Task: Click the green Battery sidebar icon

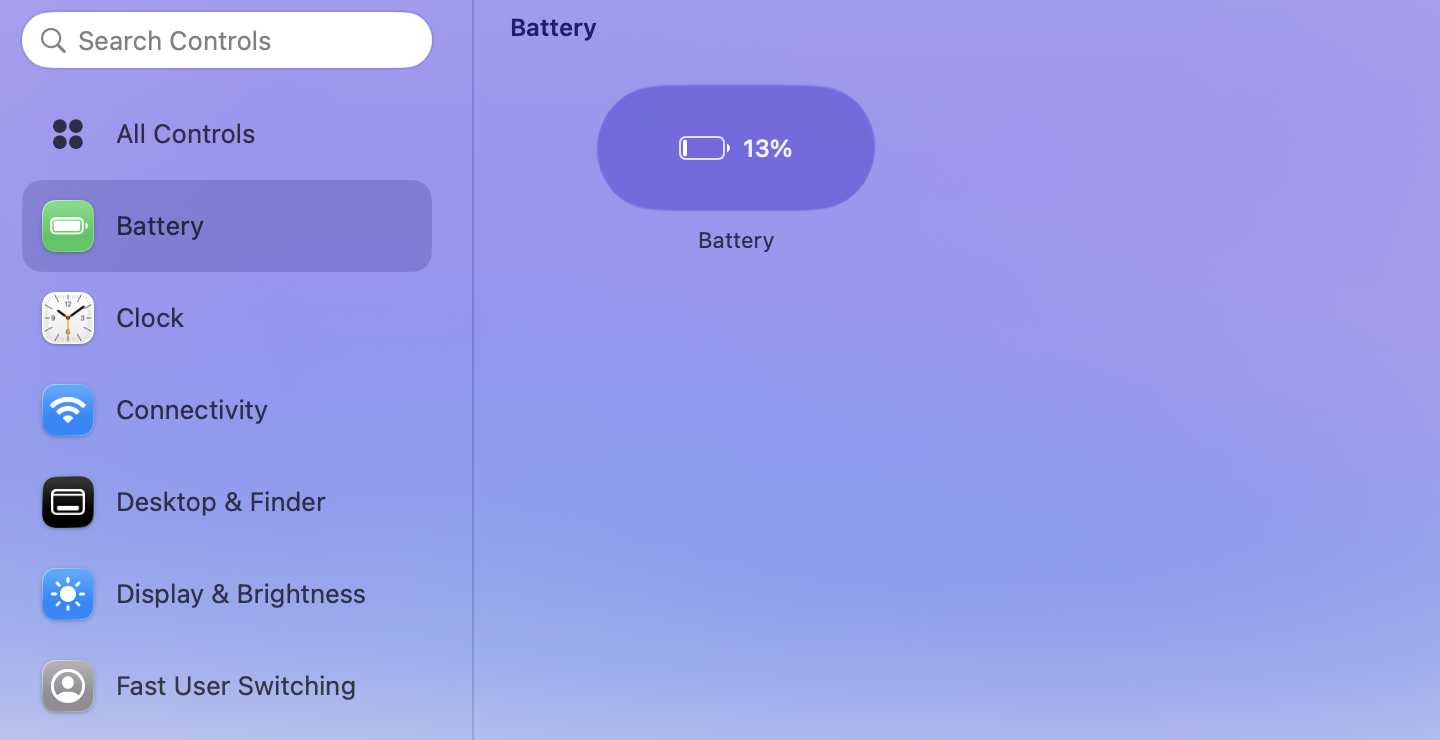Action: click(68, 226)
